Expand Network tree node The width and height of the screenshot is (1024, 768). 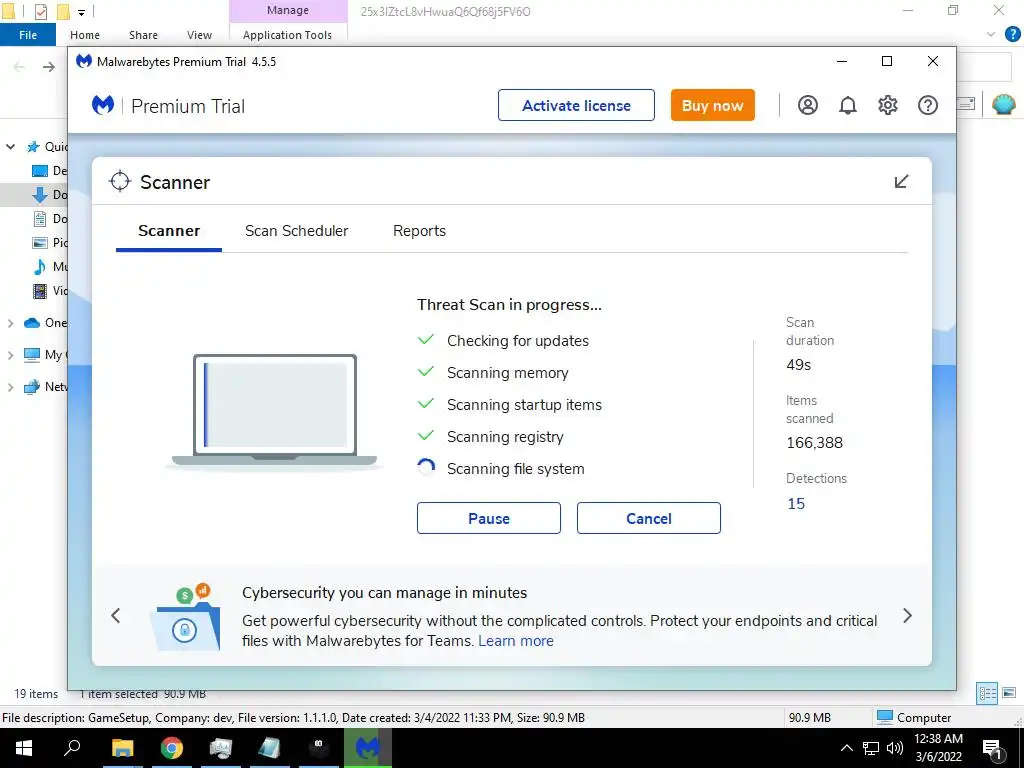click(10, 387)
